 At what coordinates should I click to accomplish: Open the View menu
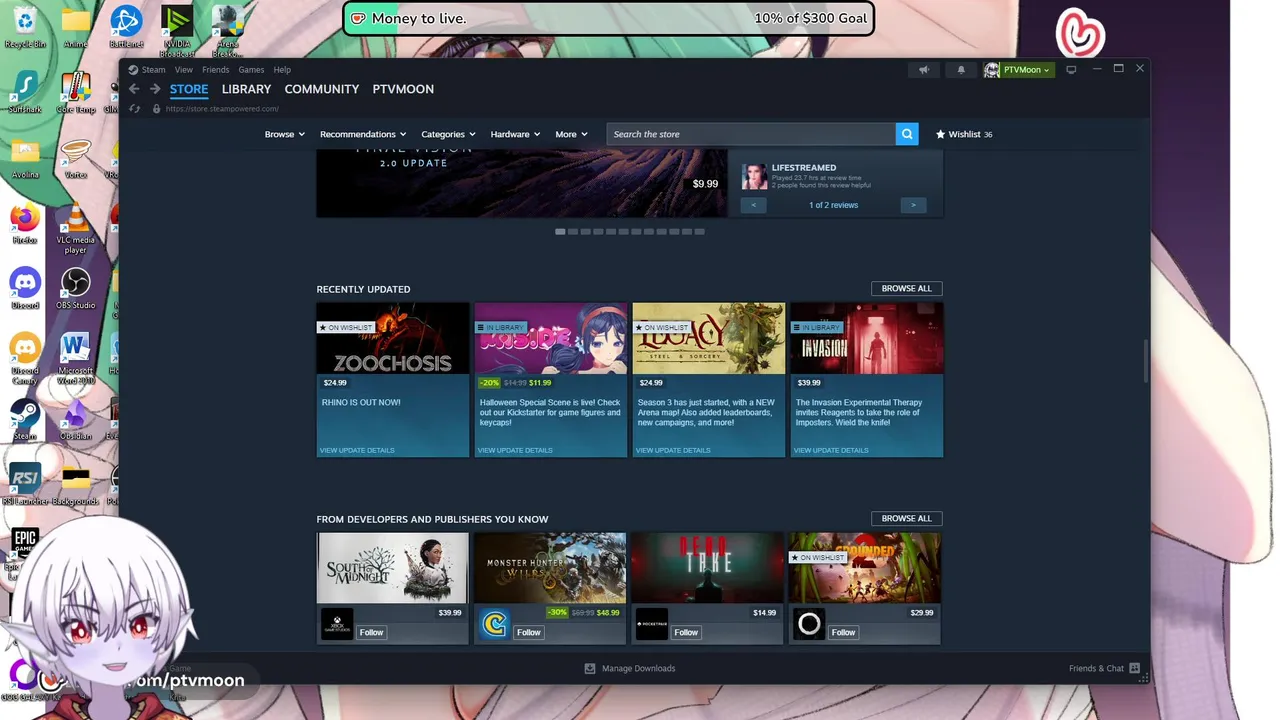184,70
